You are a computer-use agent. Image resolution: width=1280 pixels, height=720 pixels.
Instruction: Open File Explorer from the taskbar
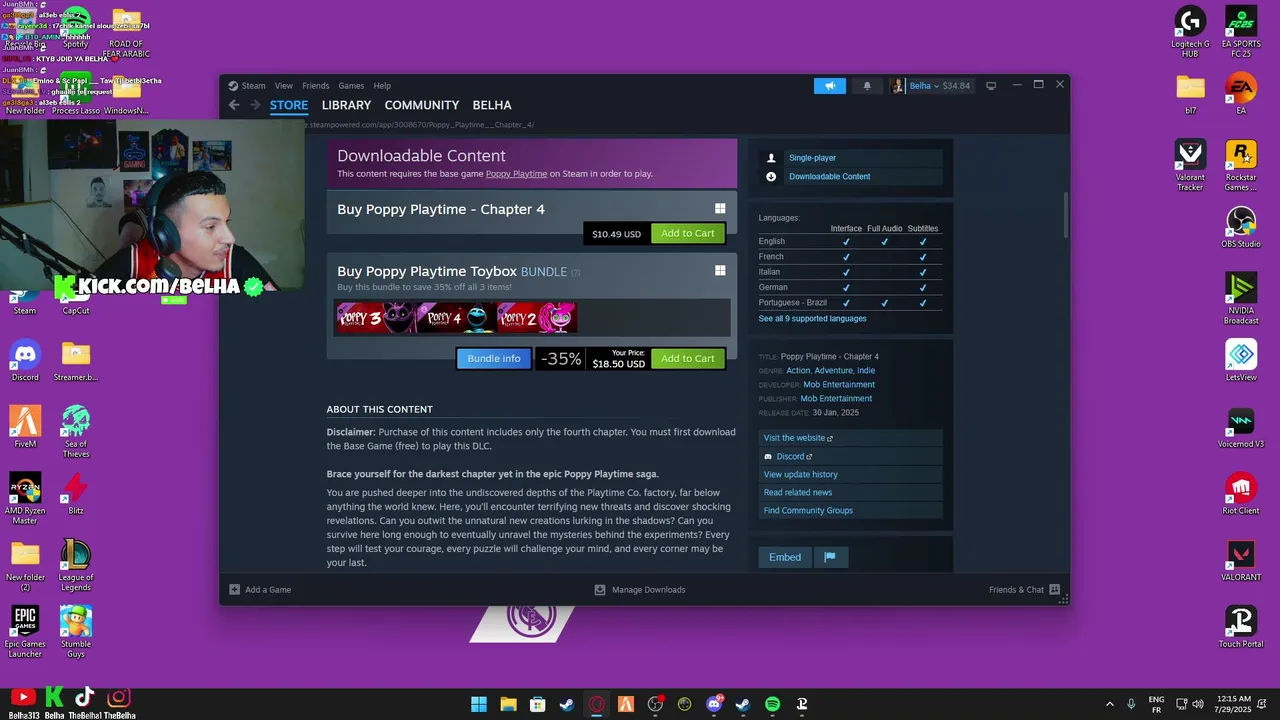508,704
